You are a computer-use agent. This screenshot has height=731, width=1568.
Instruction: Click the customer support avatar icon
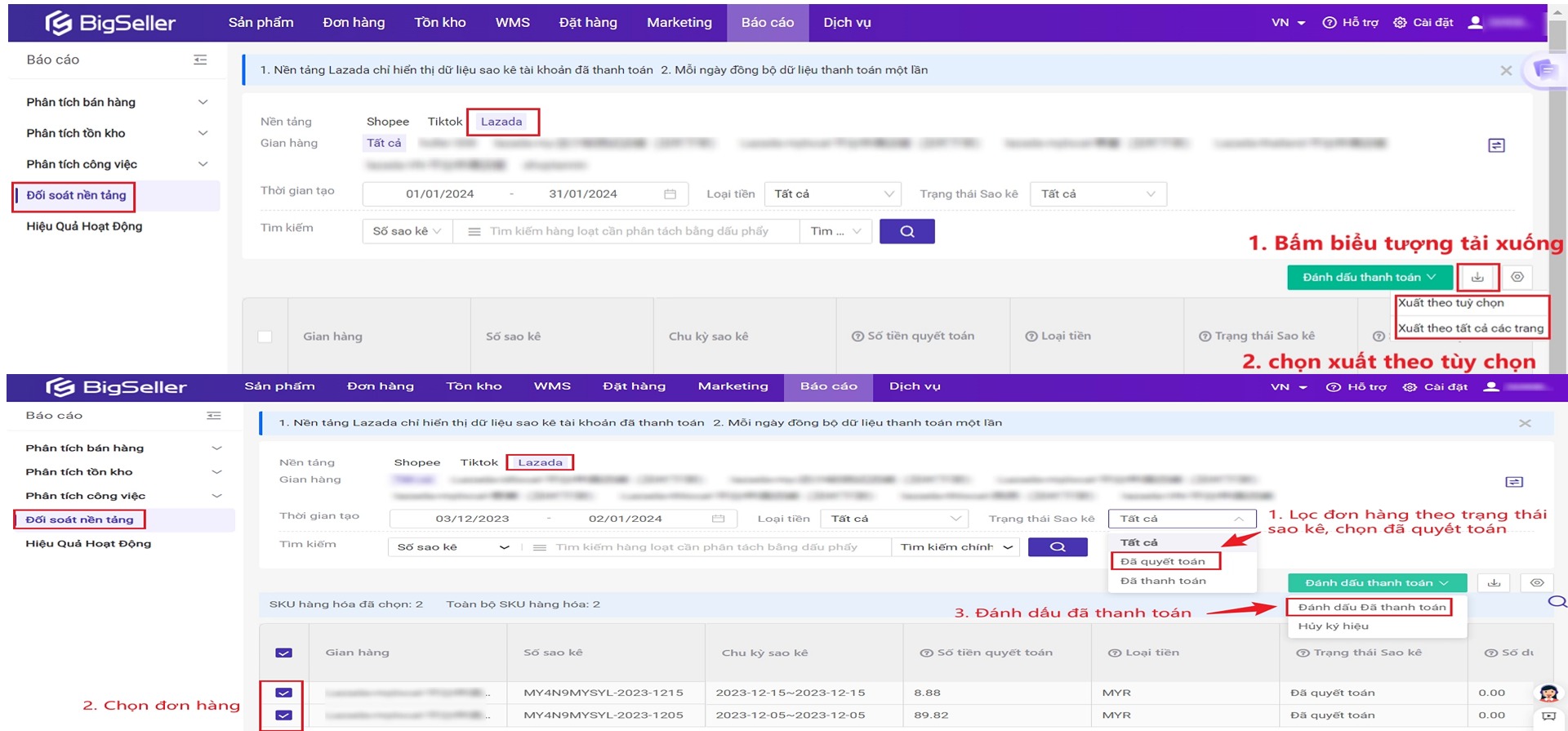point(1548,693)
